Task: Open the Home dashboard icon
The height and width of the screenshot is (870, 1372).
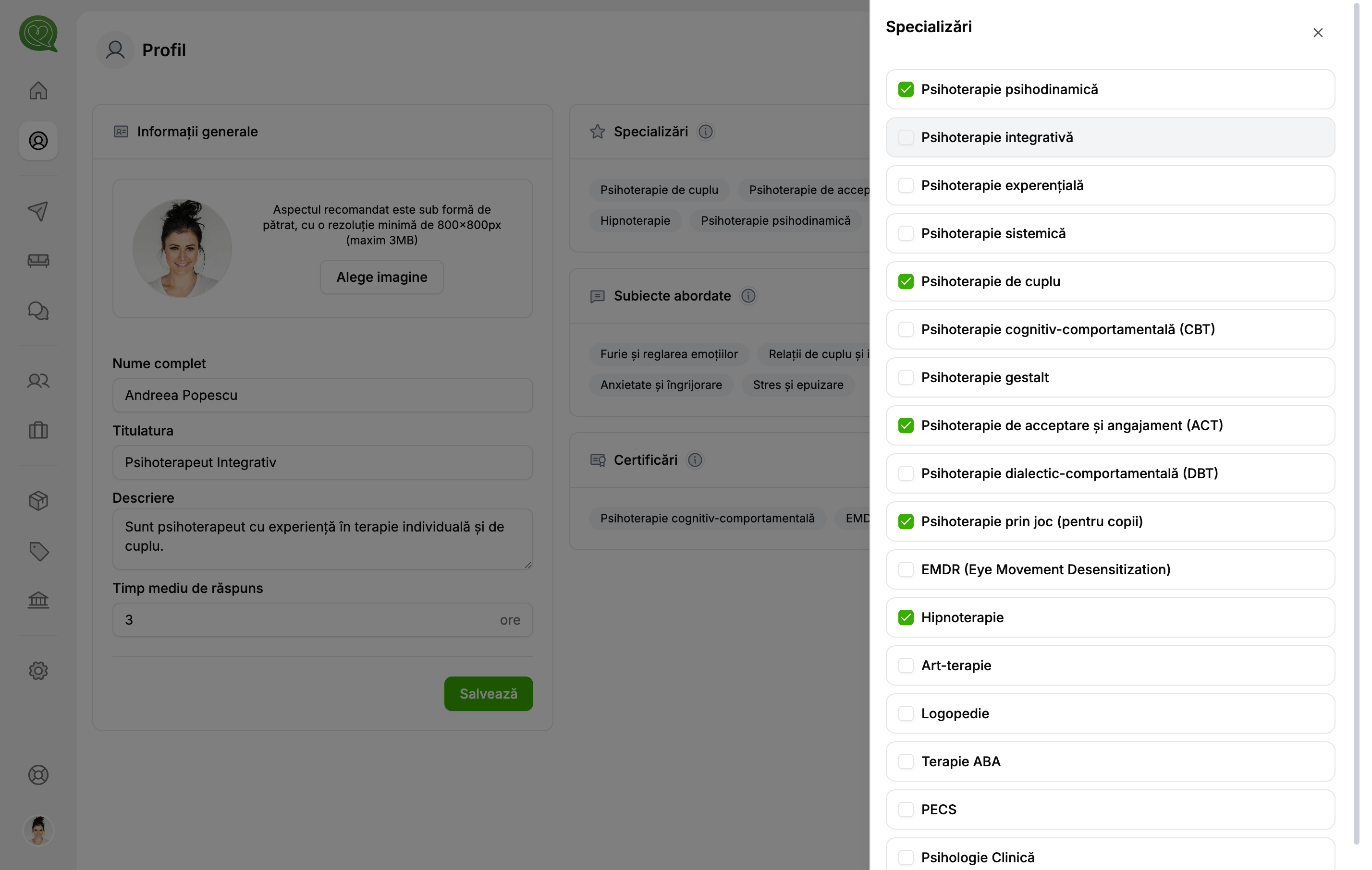Action: coord(38,90)
